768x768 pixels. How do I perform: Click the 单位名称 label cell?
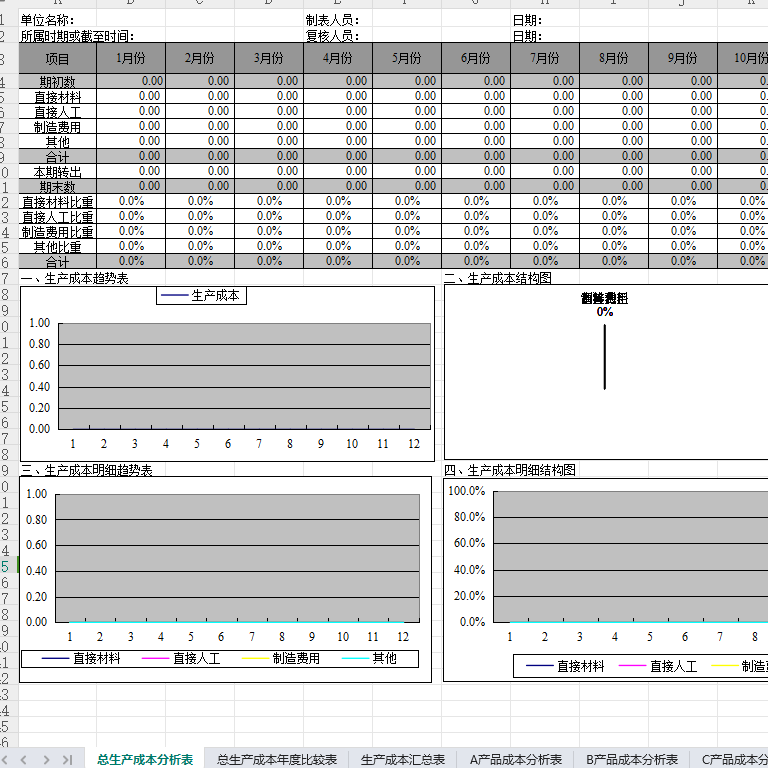pyautogui.click(x=47, y=20)
